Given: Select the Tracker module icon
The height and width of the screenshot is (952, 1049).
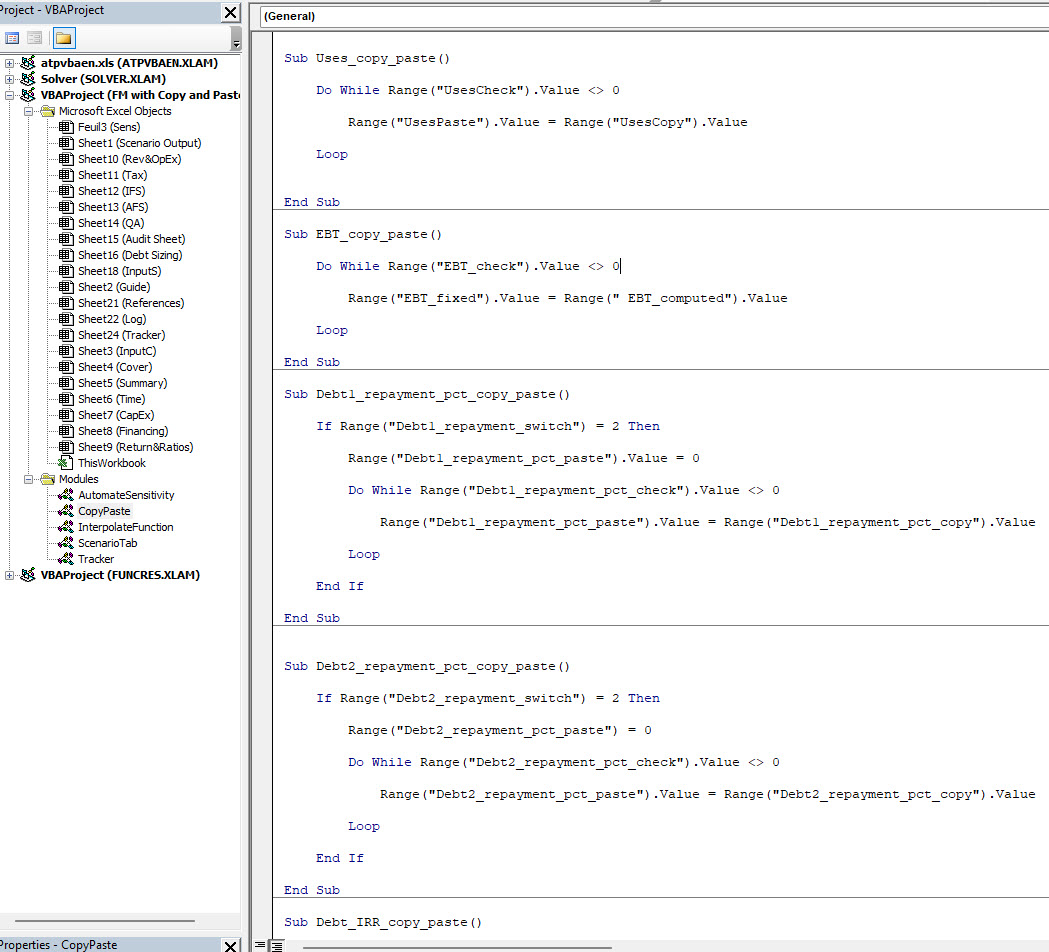Looking at the screenshot, I should pyautogui.click(x=66, y=559).
